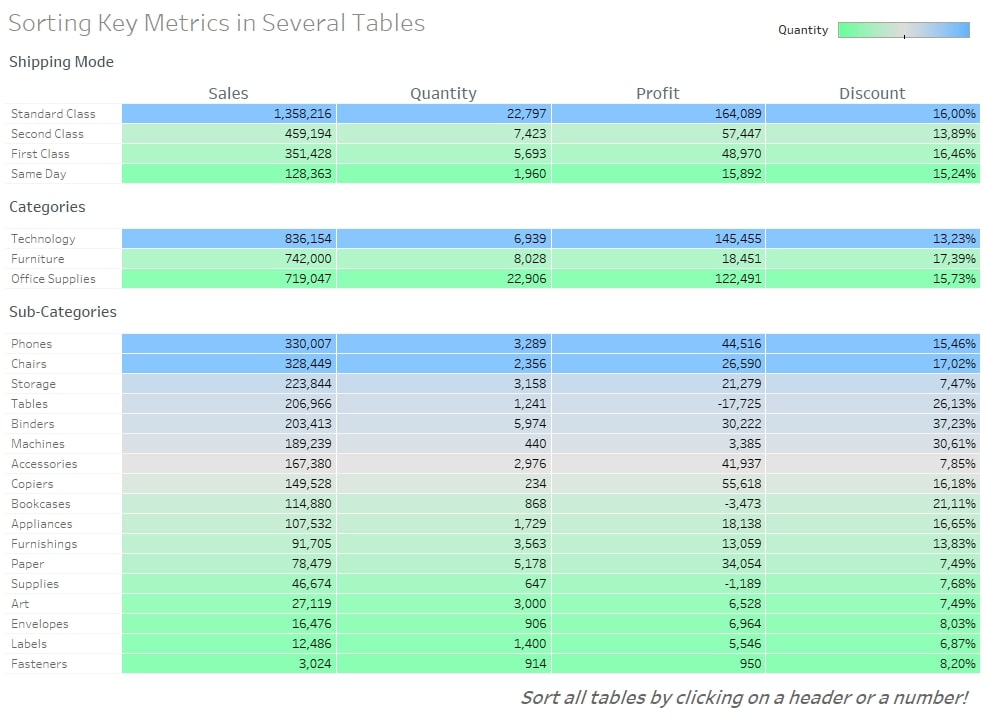Click the Standard Class sales value 1,358,216

pyautogui.click(x=302, y=114)
